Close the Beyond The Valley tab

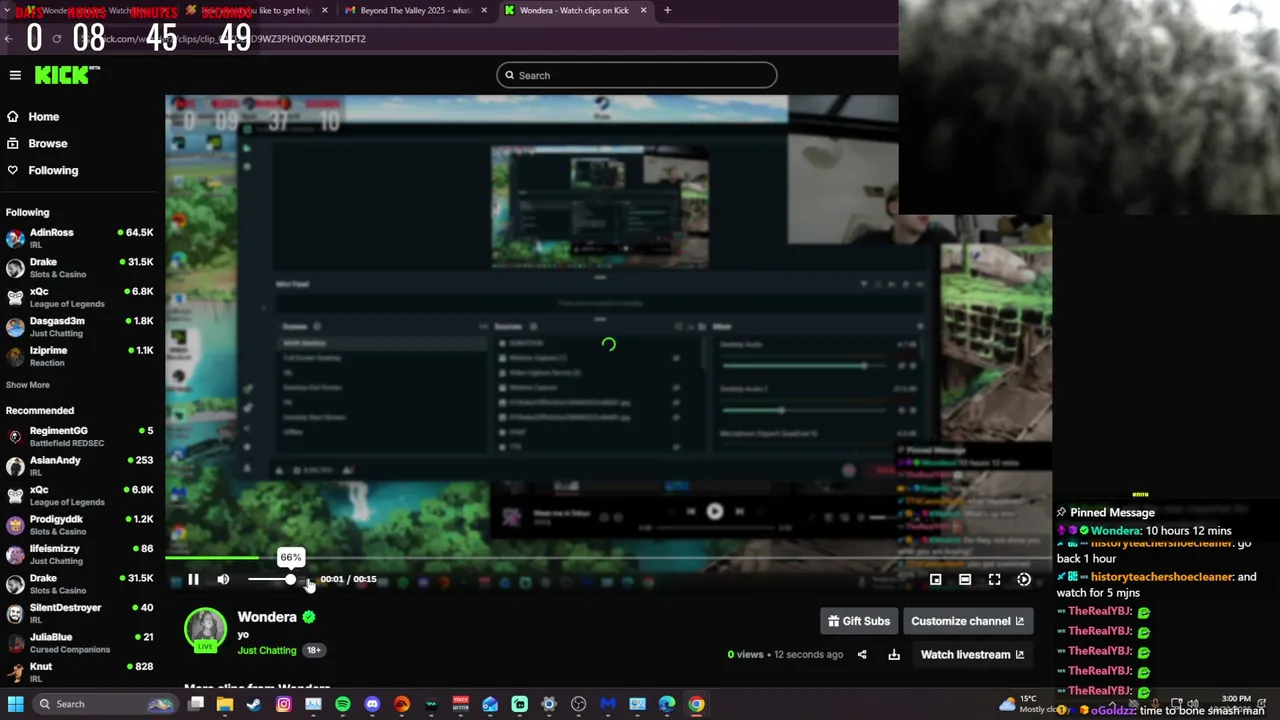coord(485,10)
